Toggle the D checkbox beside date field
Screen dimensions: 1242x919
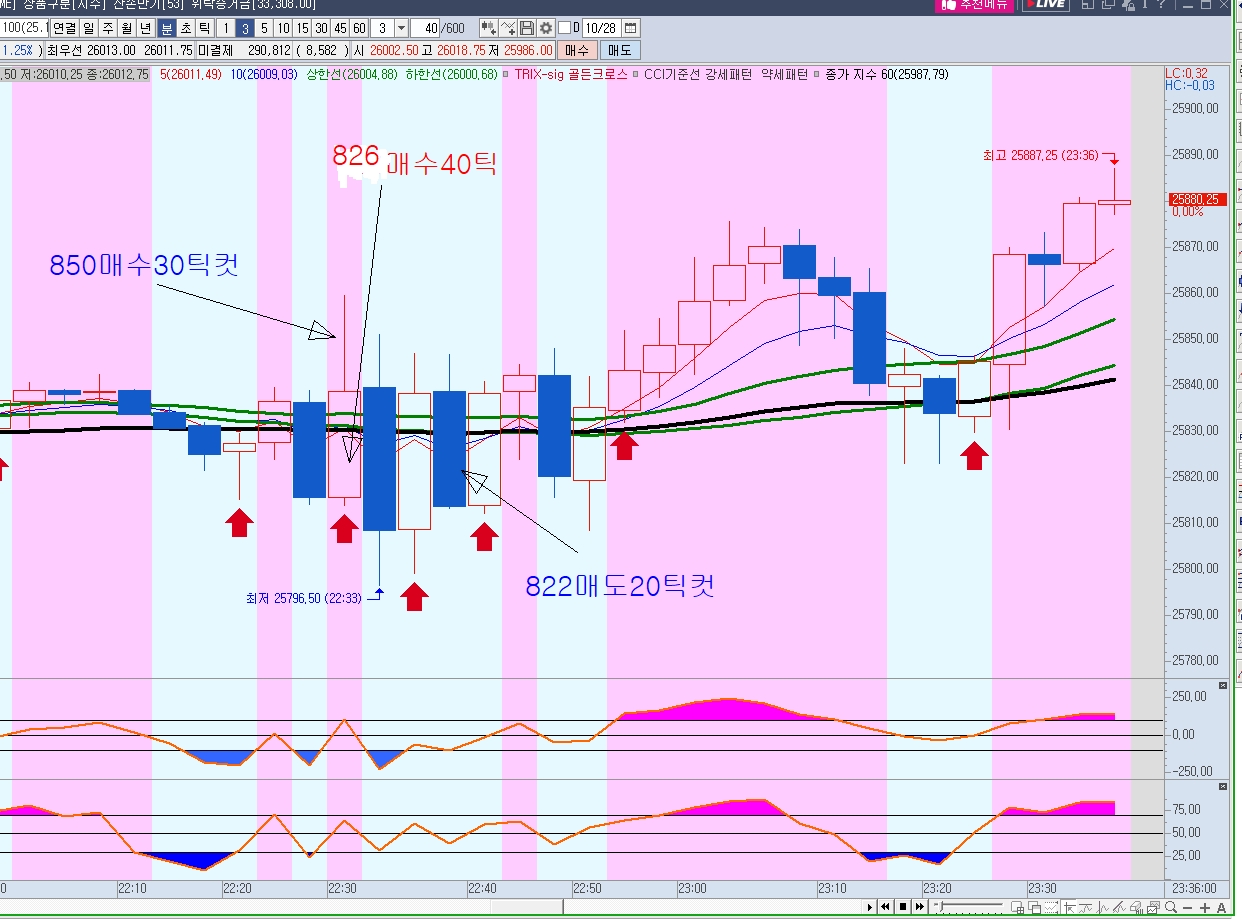565,28
